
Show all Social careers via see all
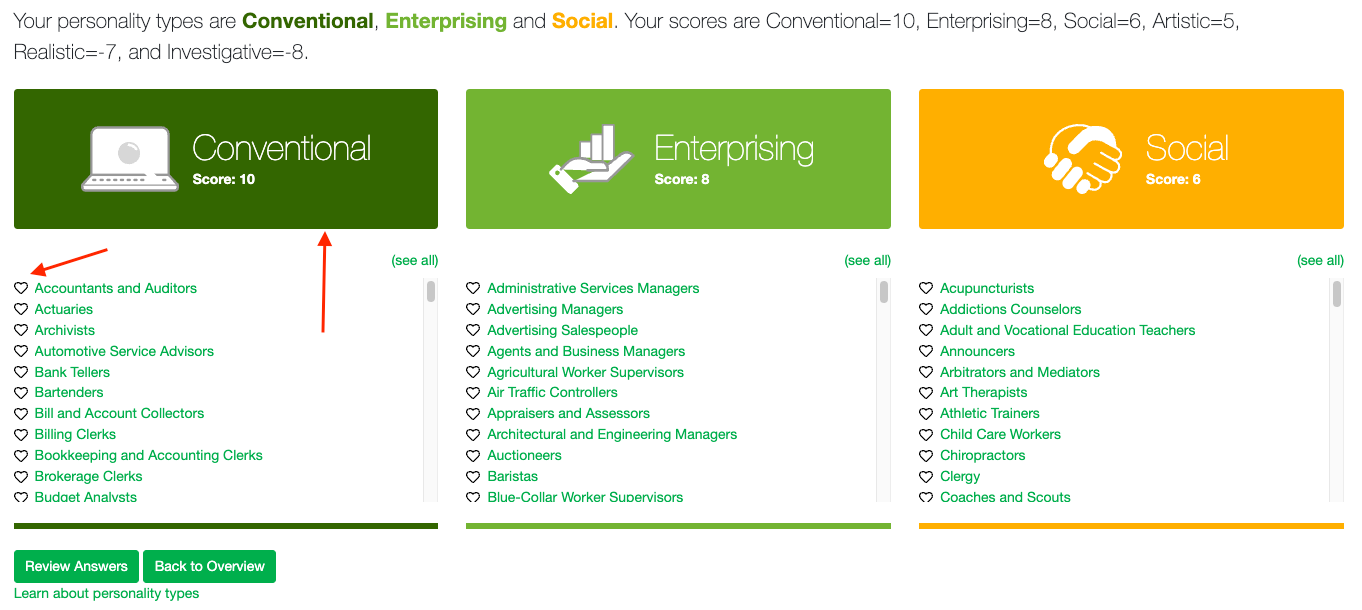click(x=1320, y=261)
